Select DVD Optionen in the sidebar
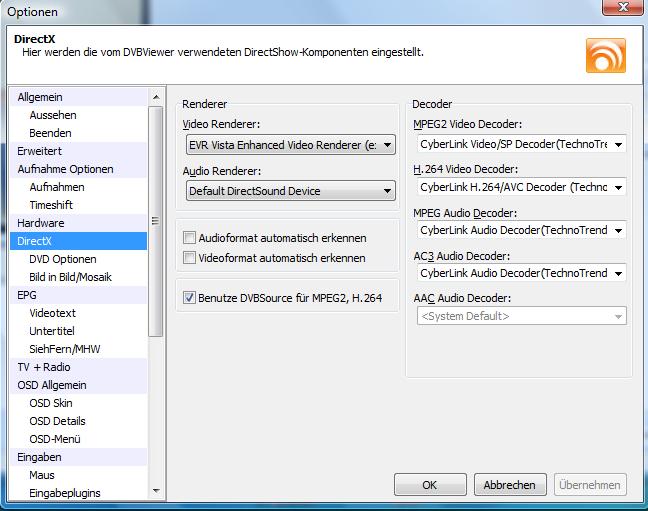Screen dimensions: 648x511 coord(62,259)
